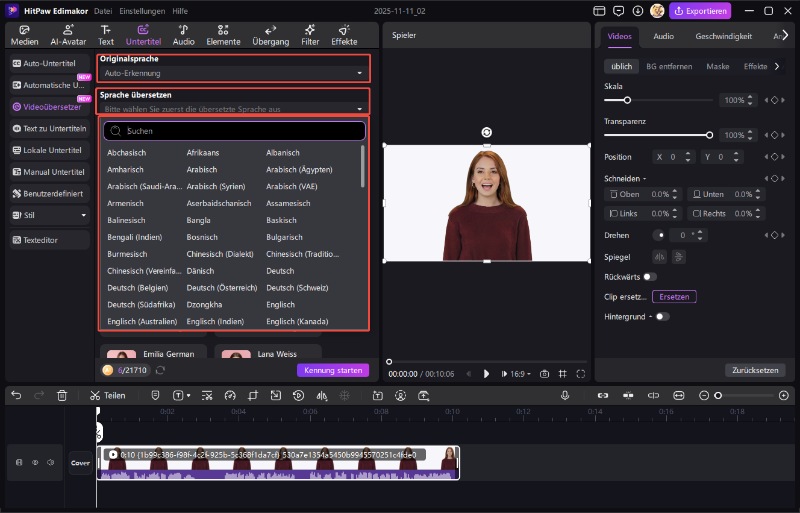Click the Kennung starten button

(x=332, y=370)
